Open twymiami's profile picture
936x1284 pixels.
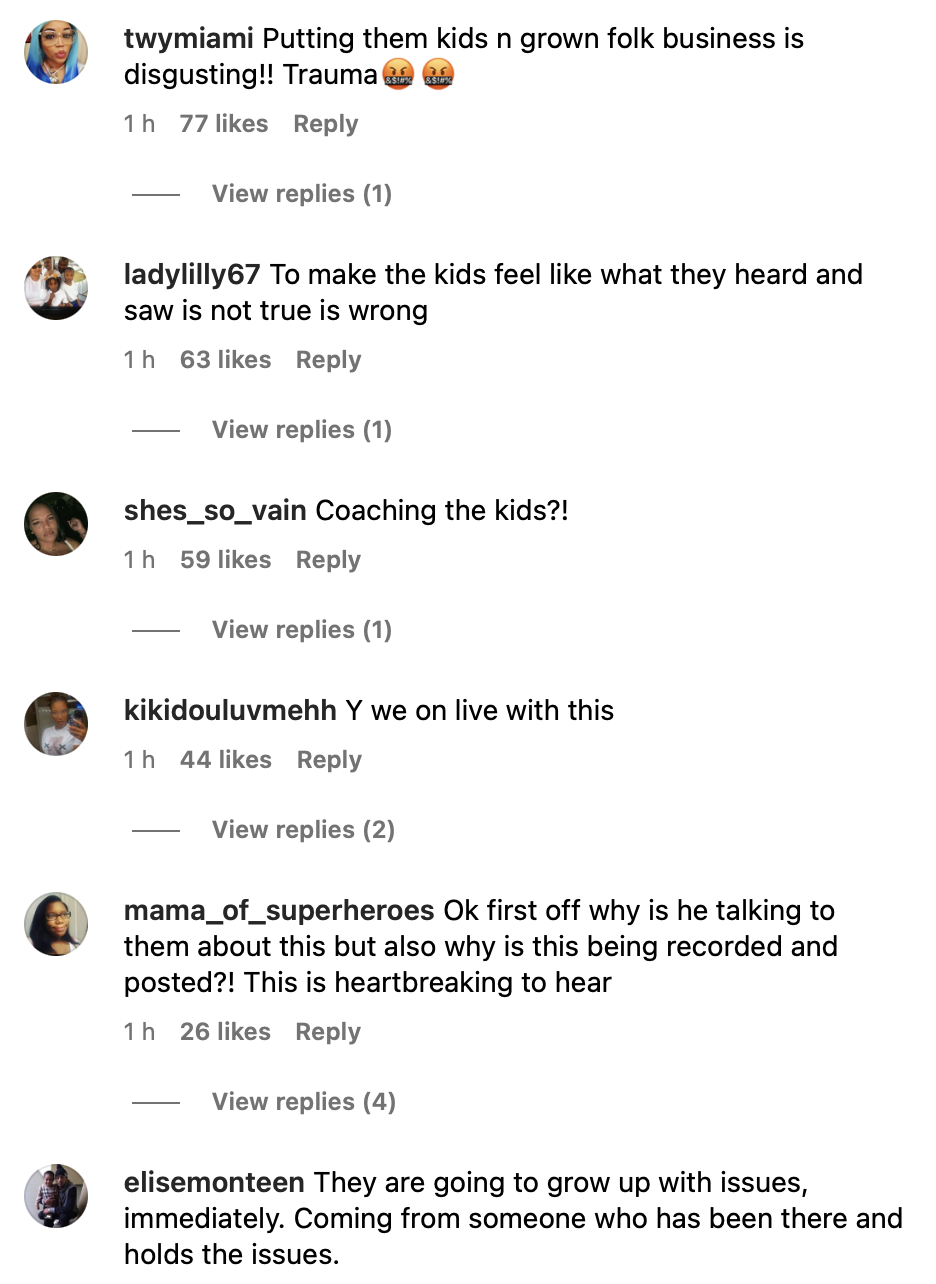[x=56, y=52]
